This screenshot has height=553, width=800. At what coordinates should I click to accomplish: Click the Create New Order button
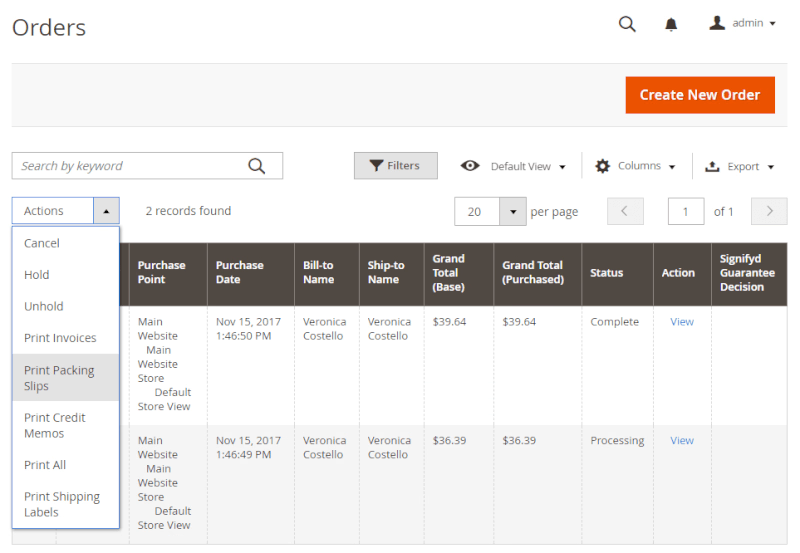[700, 95]
